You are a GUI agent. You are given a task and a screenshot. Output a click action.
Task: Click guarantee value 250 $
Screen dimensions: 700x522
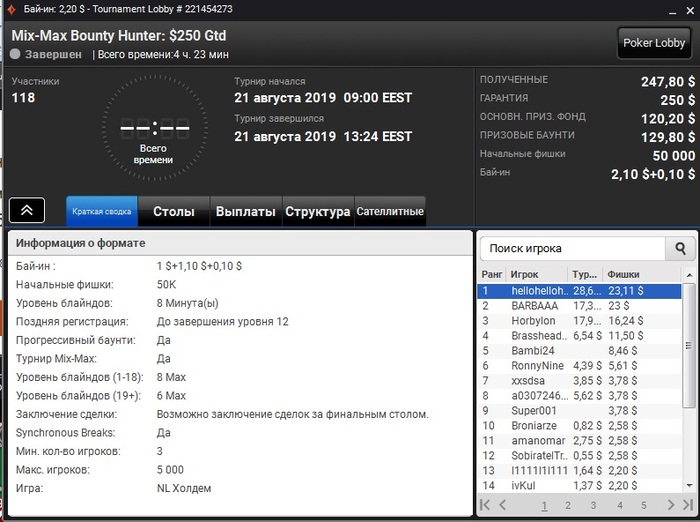pos(678,100)
